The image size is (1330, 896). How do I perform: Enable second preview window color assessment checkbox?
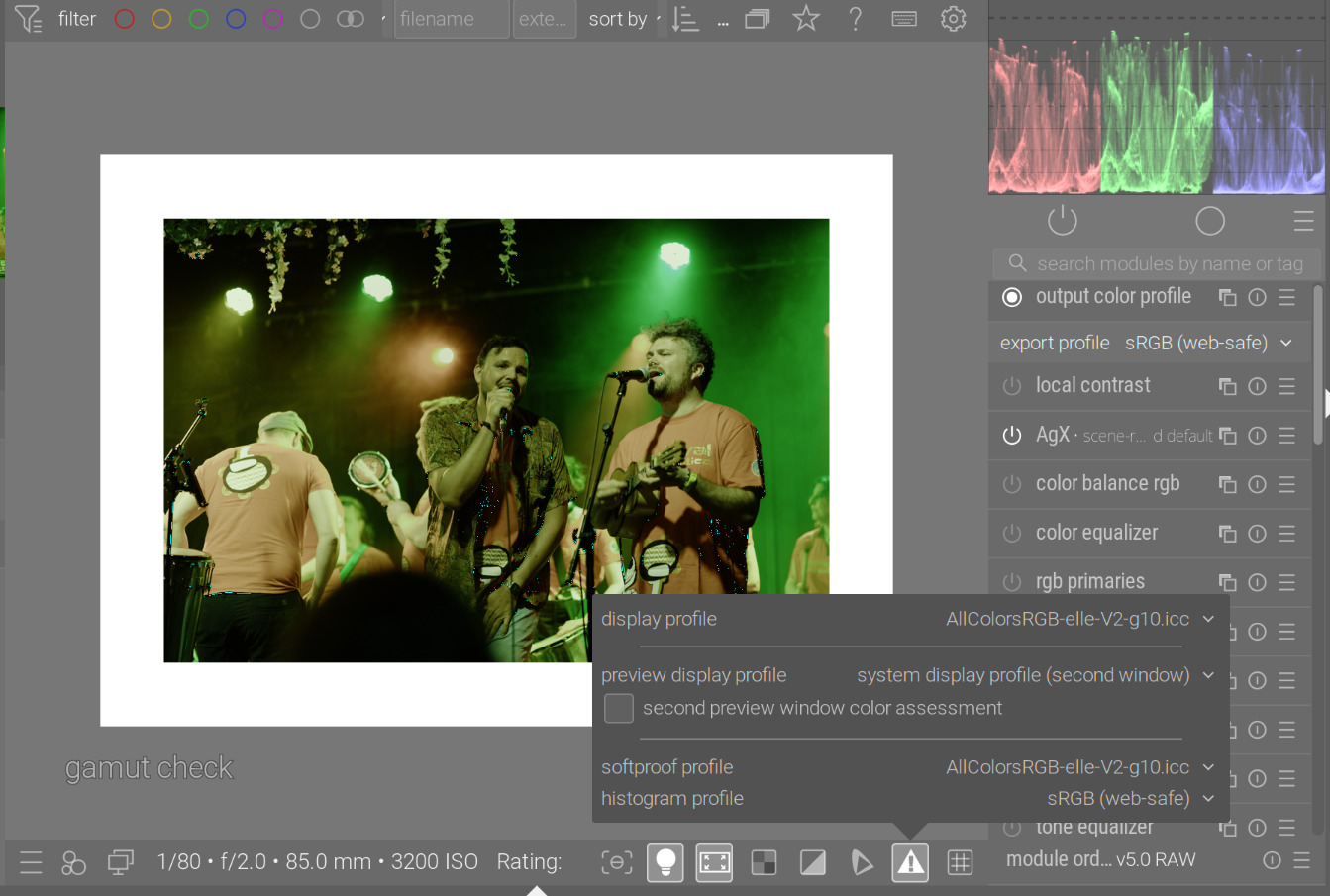[x=619, y=708]
